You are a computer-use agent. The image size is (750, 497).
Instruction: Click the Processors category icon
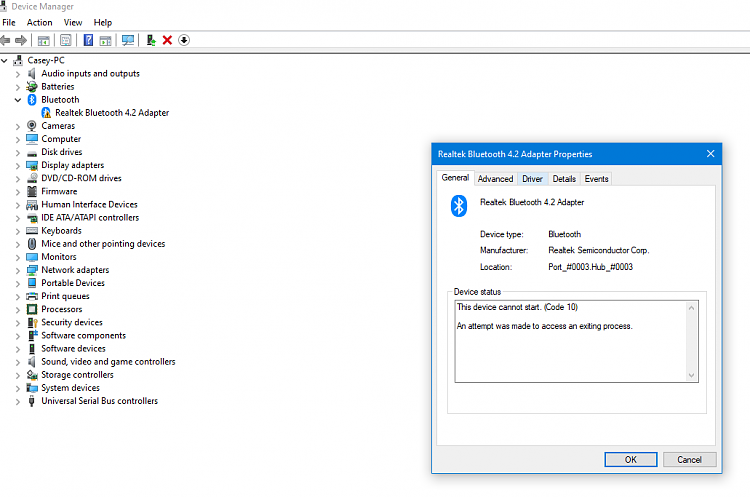32,309
